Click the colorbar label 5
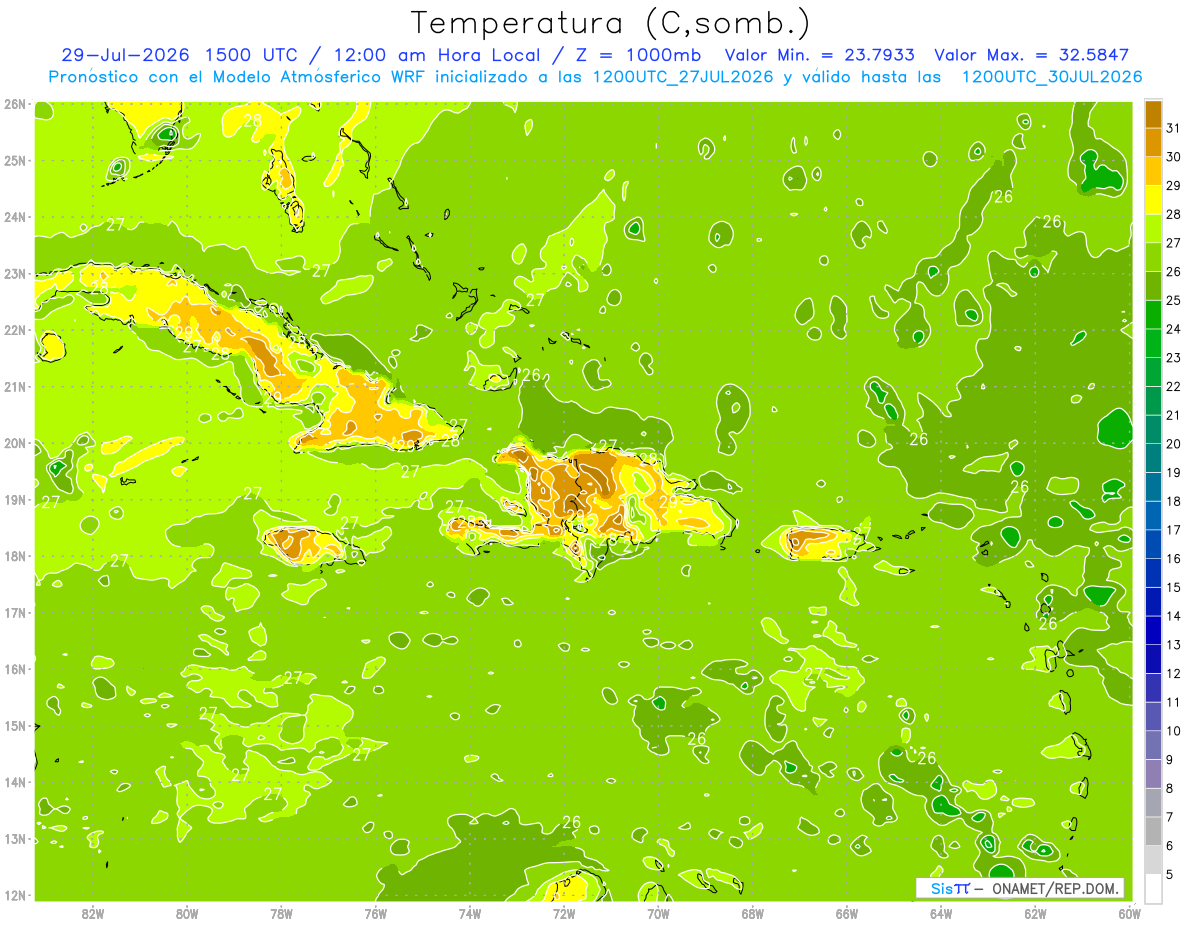1200x927 pixels. point(1171,874)
